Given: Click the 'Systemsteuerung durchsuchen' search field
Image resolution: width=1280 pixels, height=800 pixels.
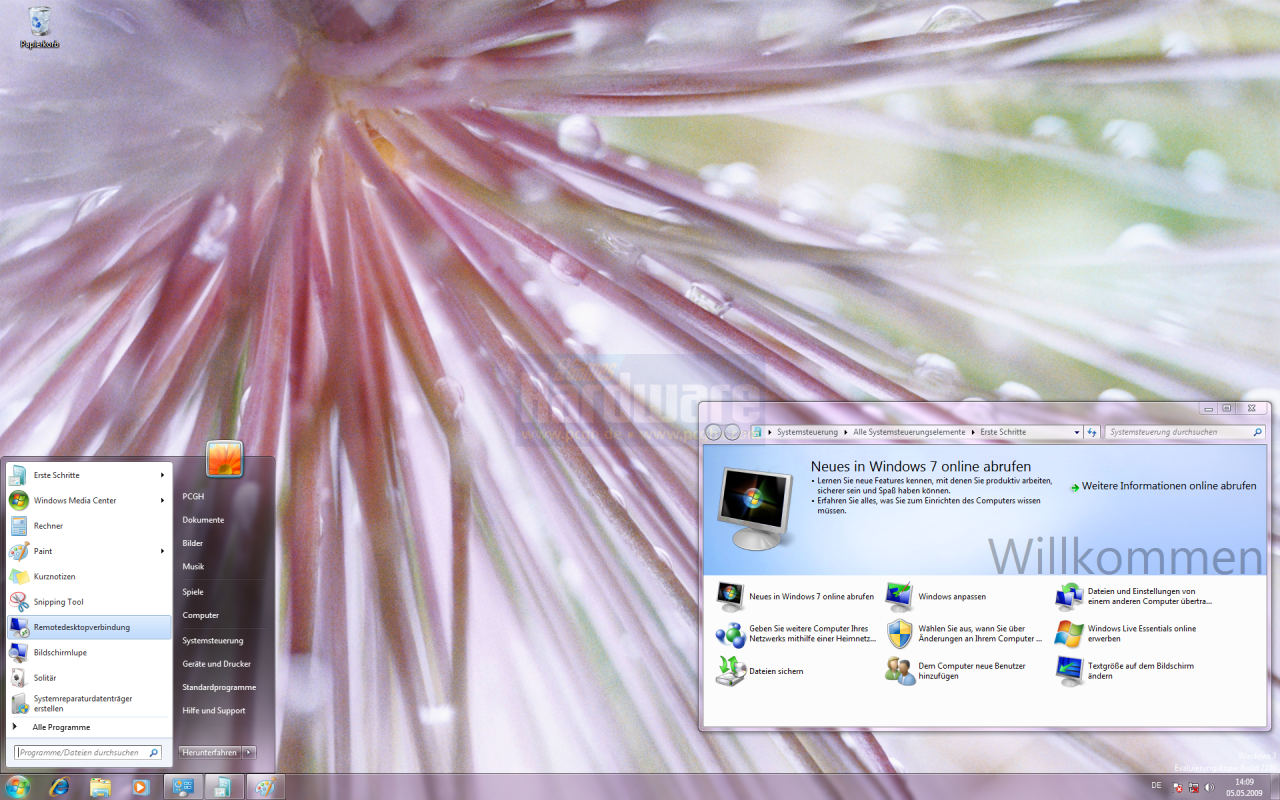Looking at the screenshot, I should (1185, 432).
